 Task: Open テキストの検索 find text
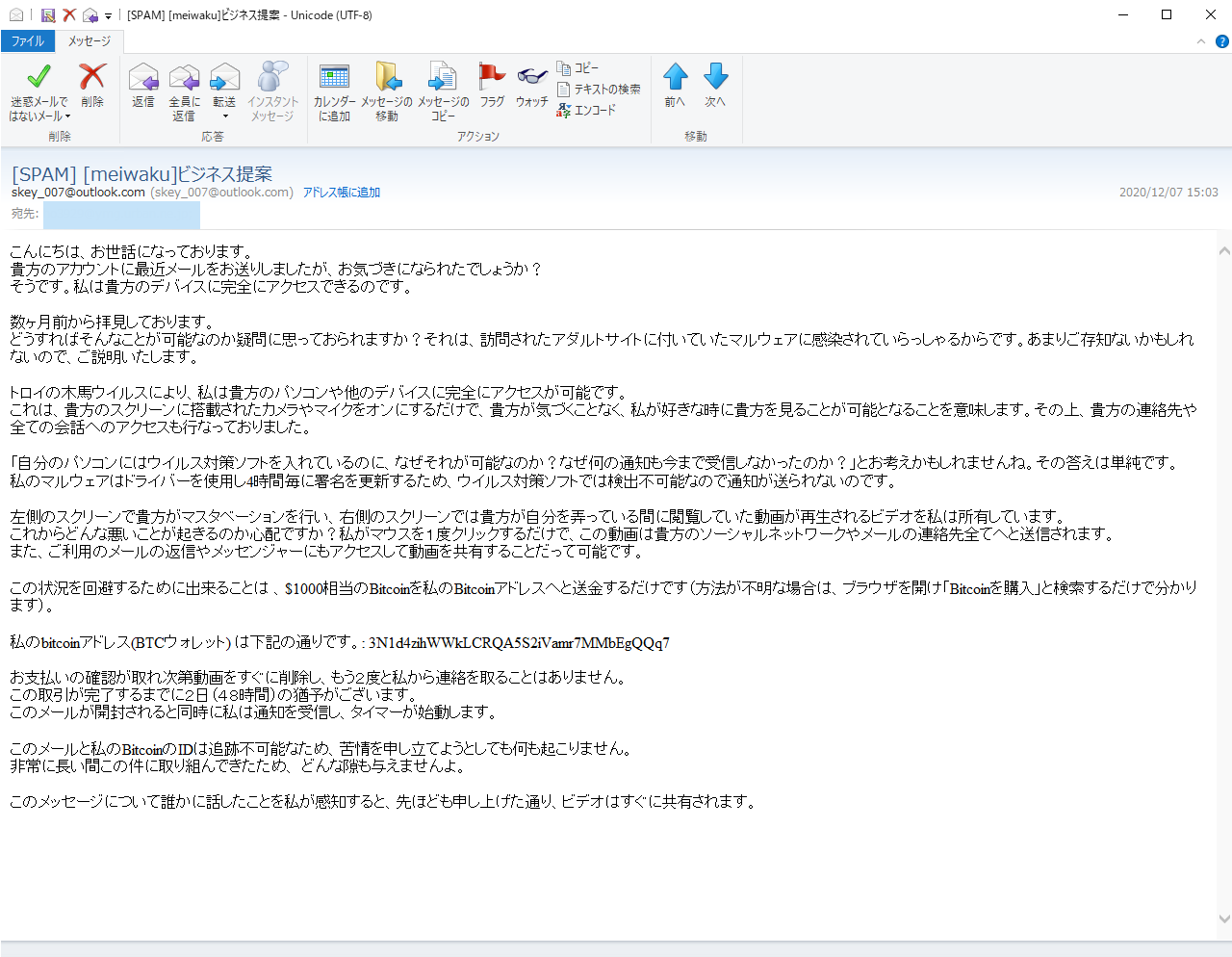point(599,89)
